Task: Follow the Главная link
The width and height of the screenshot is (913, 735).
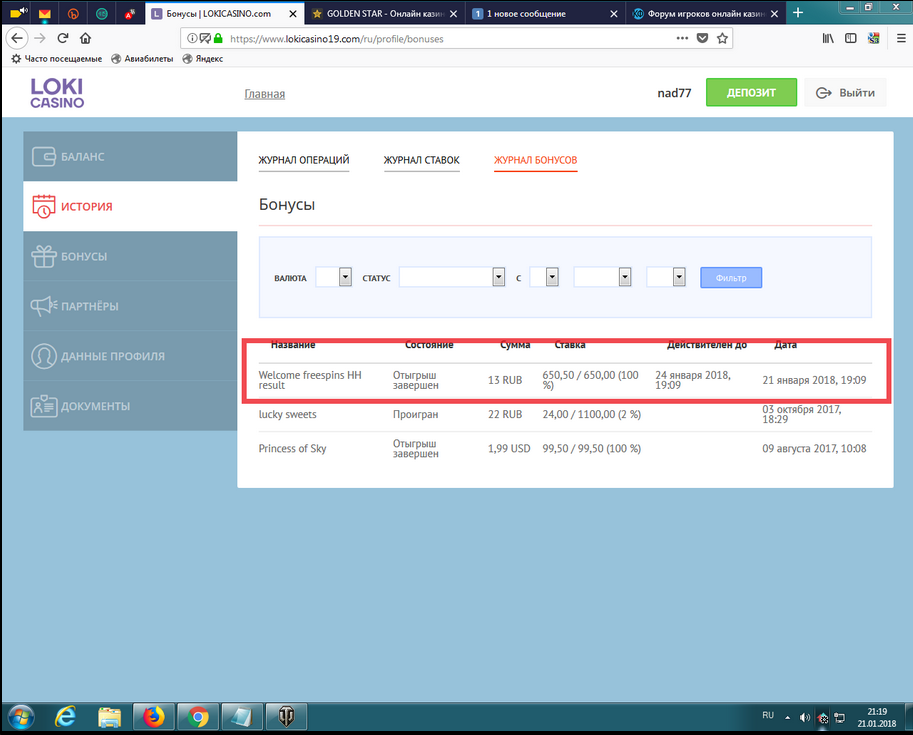Action: pyautogui.click(x=264, y=94)
